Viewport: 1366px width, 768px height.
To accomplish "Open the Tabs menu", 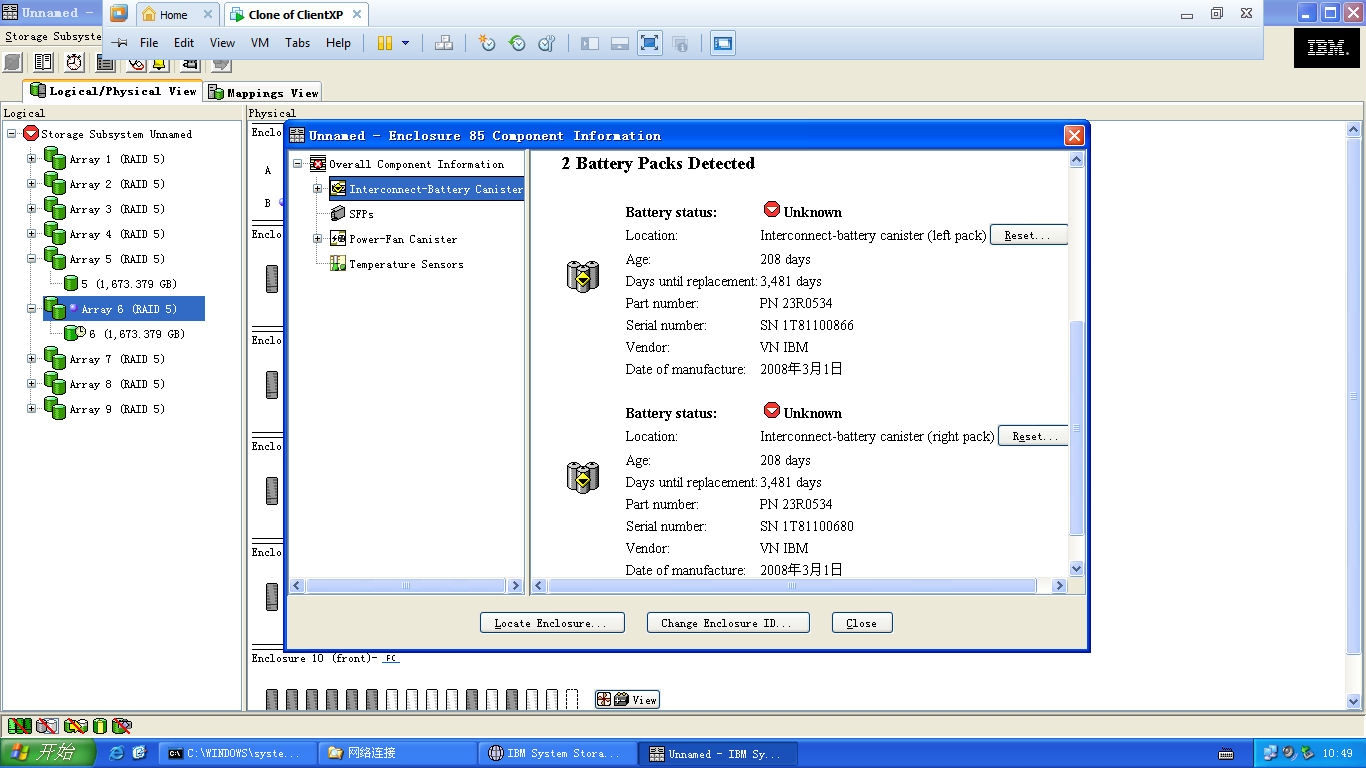I will (297, 43).
